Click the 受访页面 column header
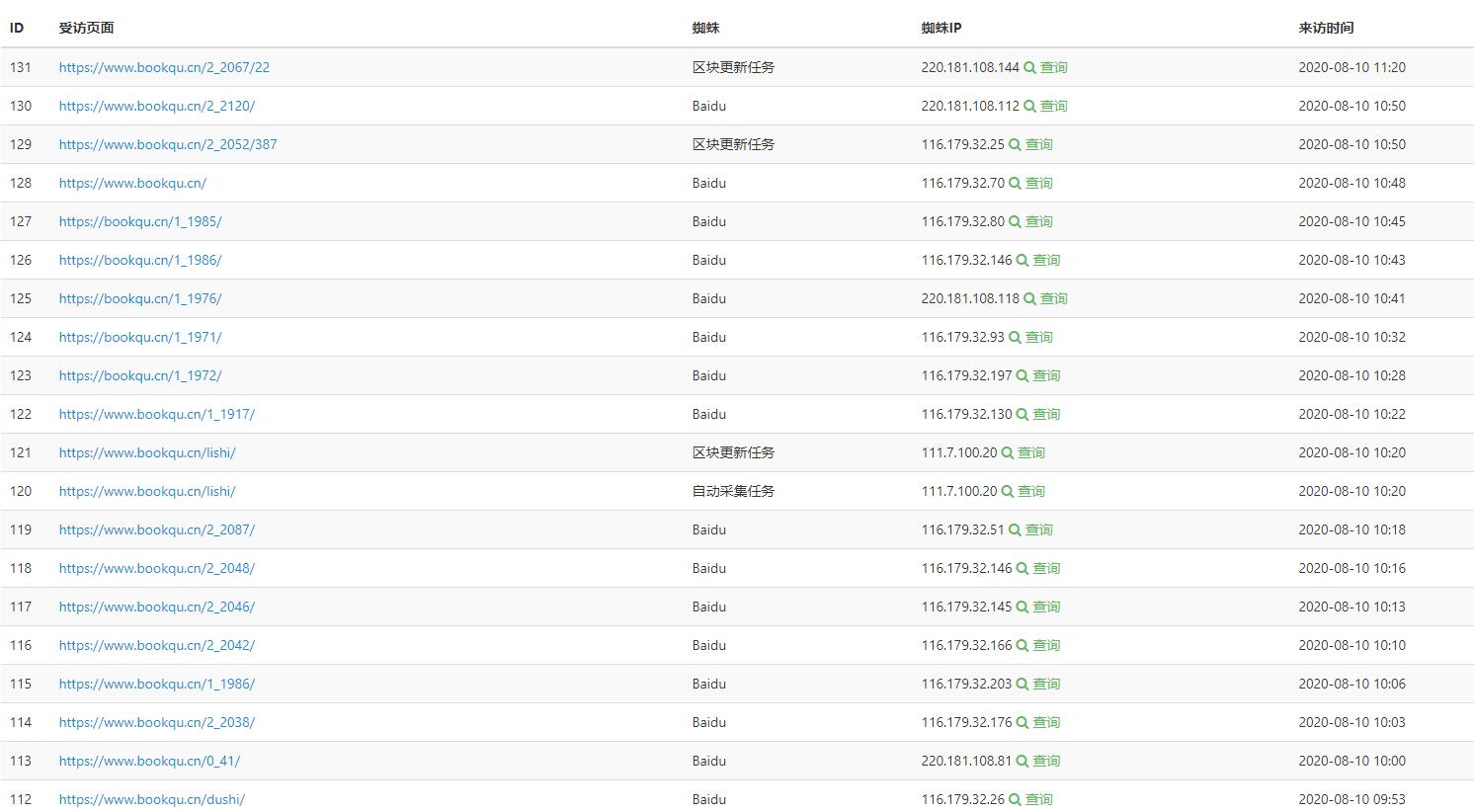The image size is (1474, 812). tap(86, 28)
